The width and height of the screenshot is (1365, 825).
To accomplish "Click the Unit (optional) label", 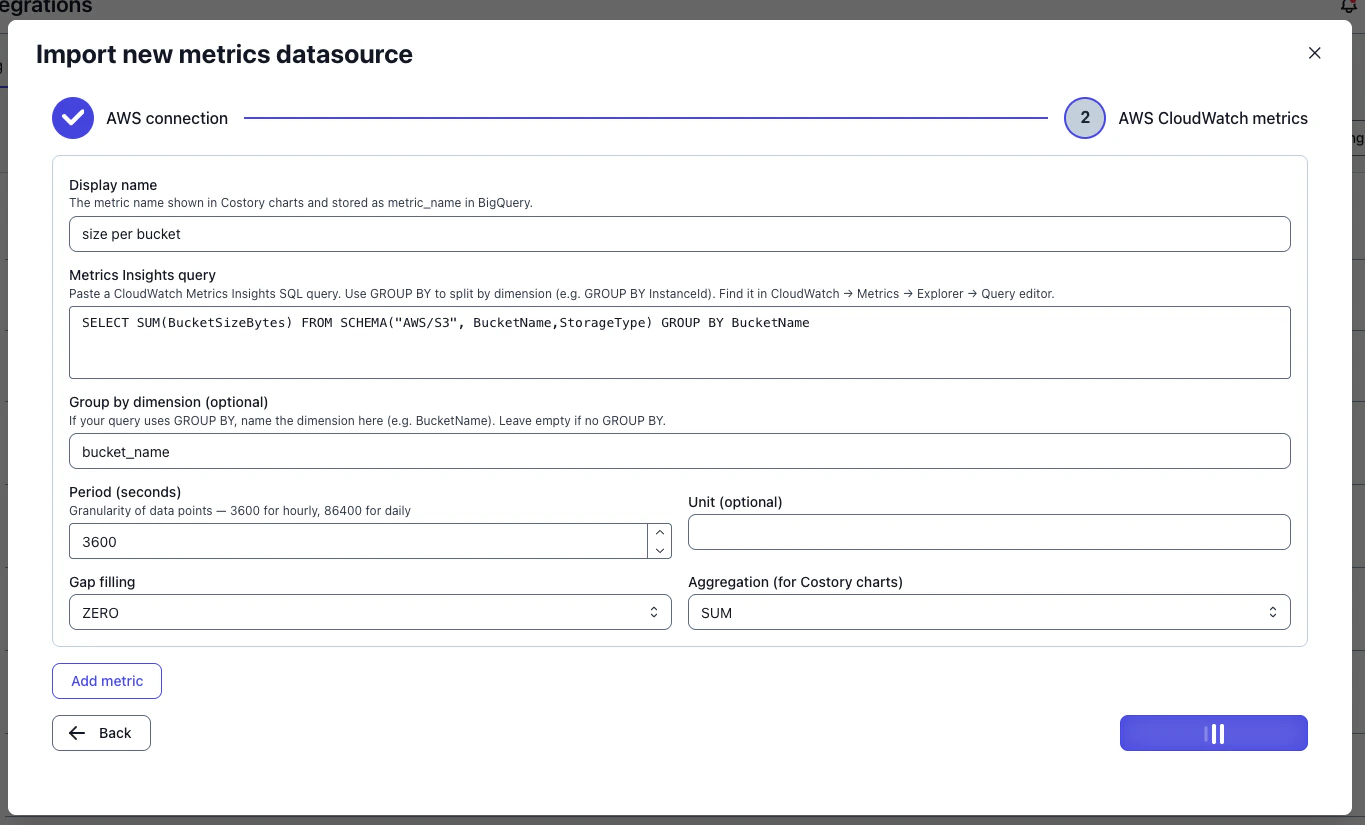I will pos(735,502).
